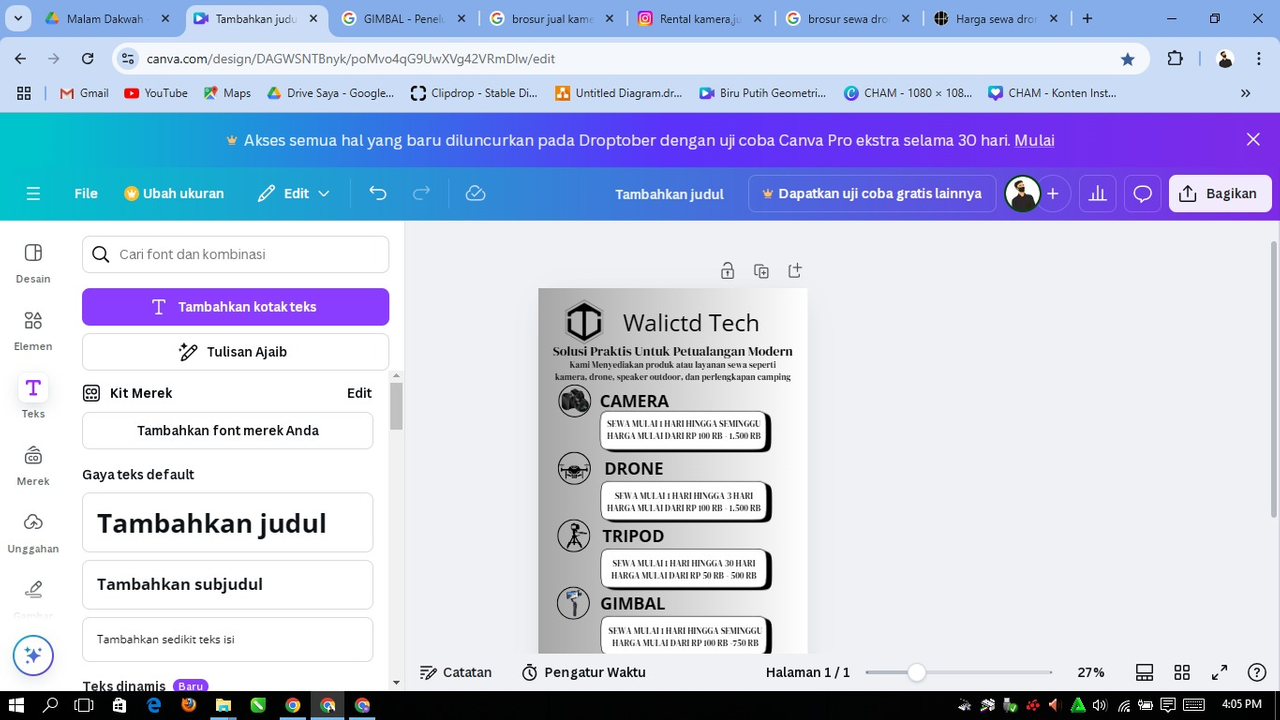
Task: Click the undo arrow in Canva toolbar
Action: tap(377, 194)
